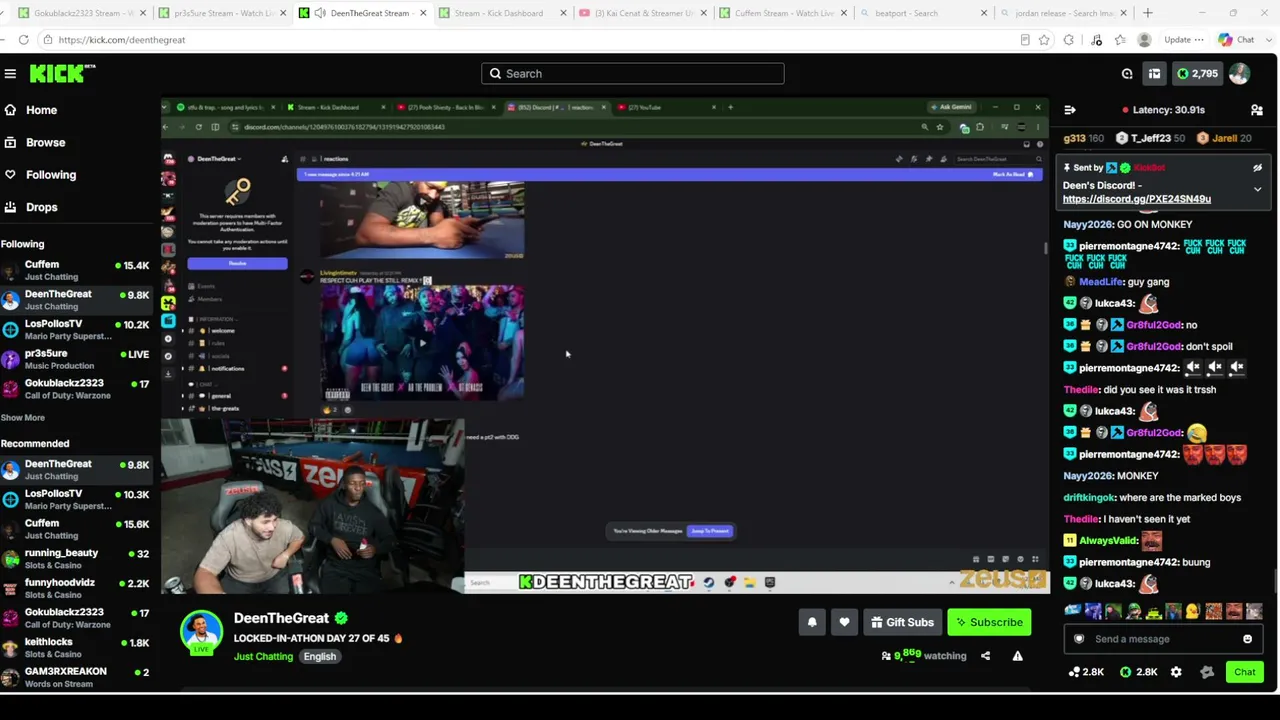Viewport: 1280px width, 720px height.
Task: Click the Gift Subs button
Action: (902, 622)
